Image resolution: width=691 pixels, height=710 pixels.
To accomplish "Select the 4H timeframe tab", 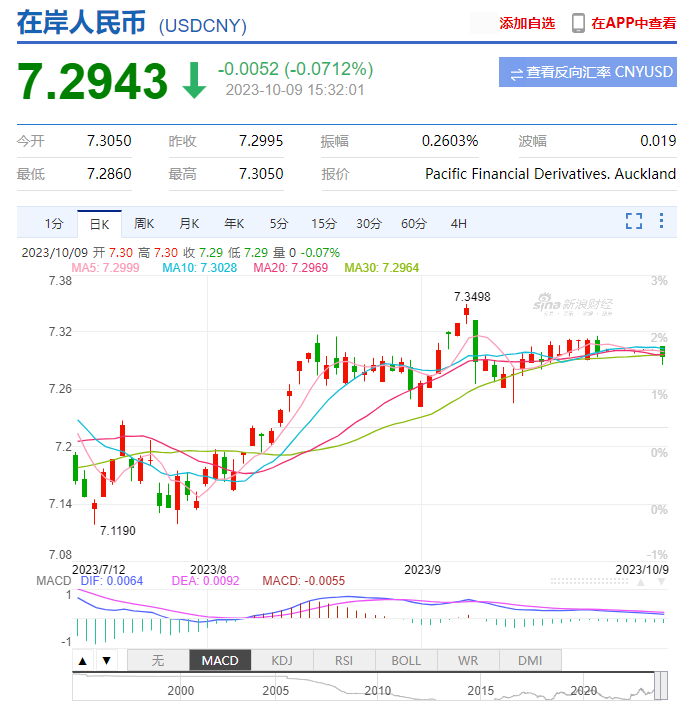I will click(459, 223).
